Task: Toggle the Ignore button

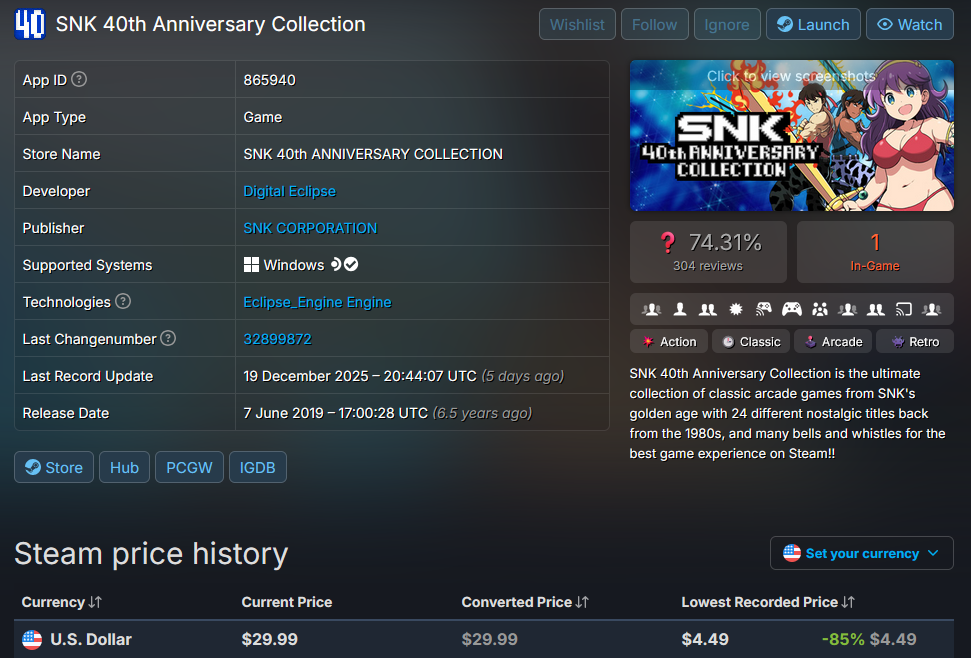Action: pos(727,25)
